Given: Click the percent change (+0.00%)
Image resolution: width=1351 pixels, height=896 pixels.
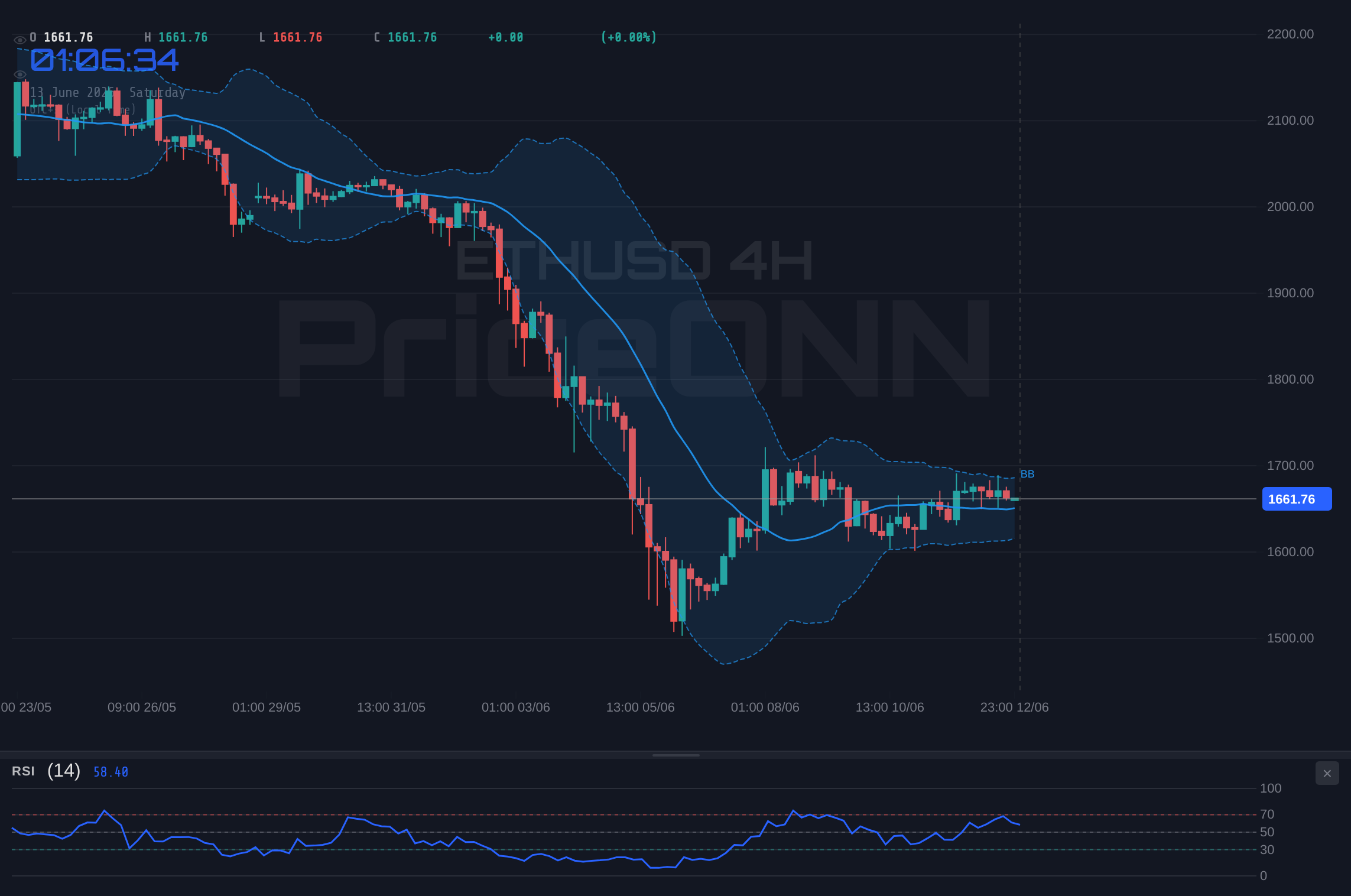Looking at the screenshot, I should pyautogui.click(x=629, y=37).
